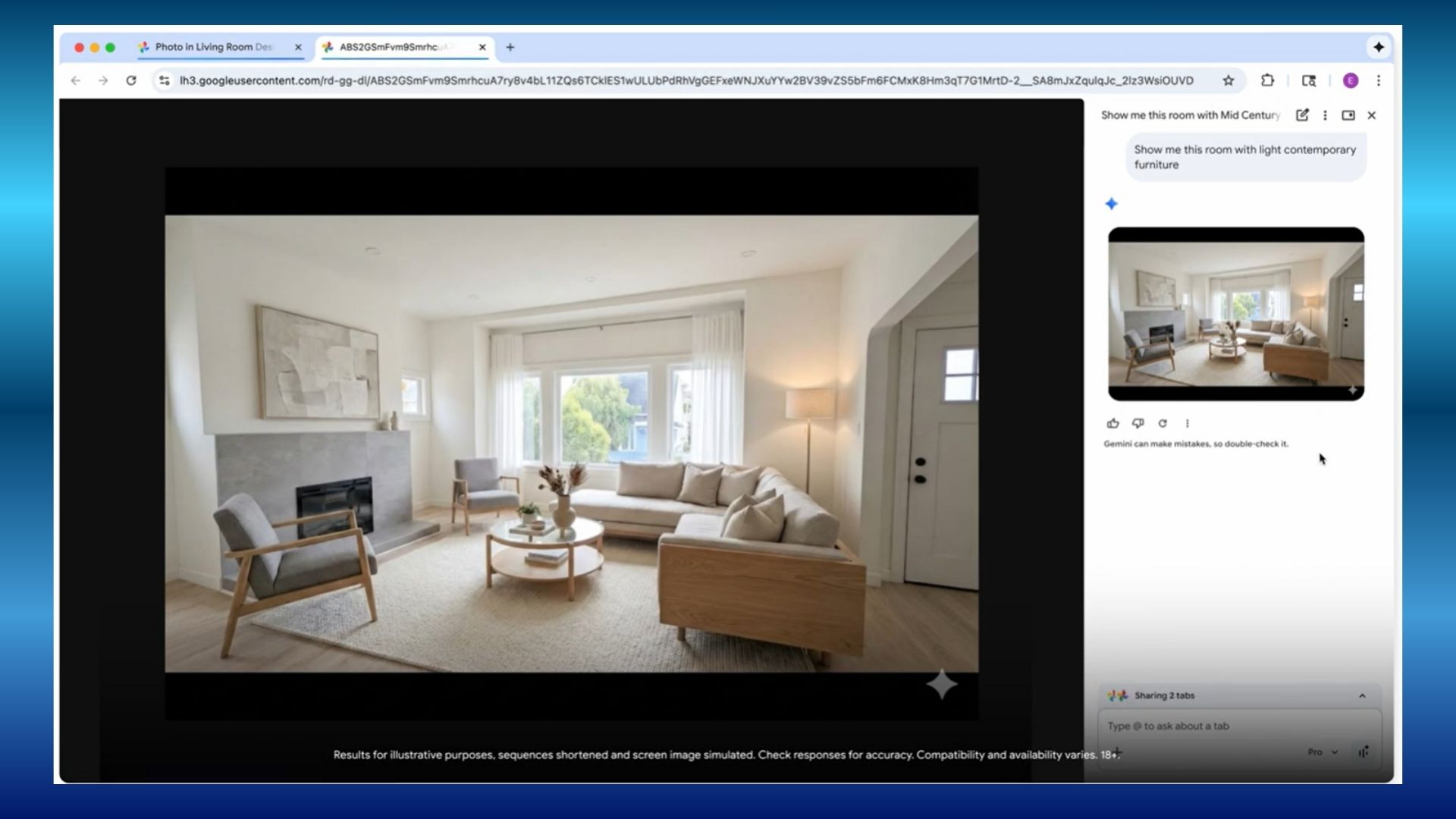Click the regenerate response icon
This screenshot has width=1456, height=819.
(x=1163, y=423)
